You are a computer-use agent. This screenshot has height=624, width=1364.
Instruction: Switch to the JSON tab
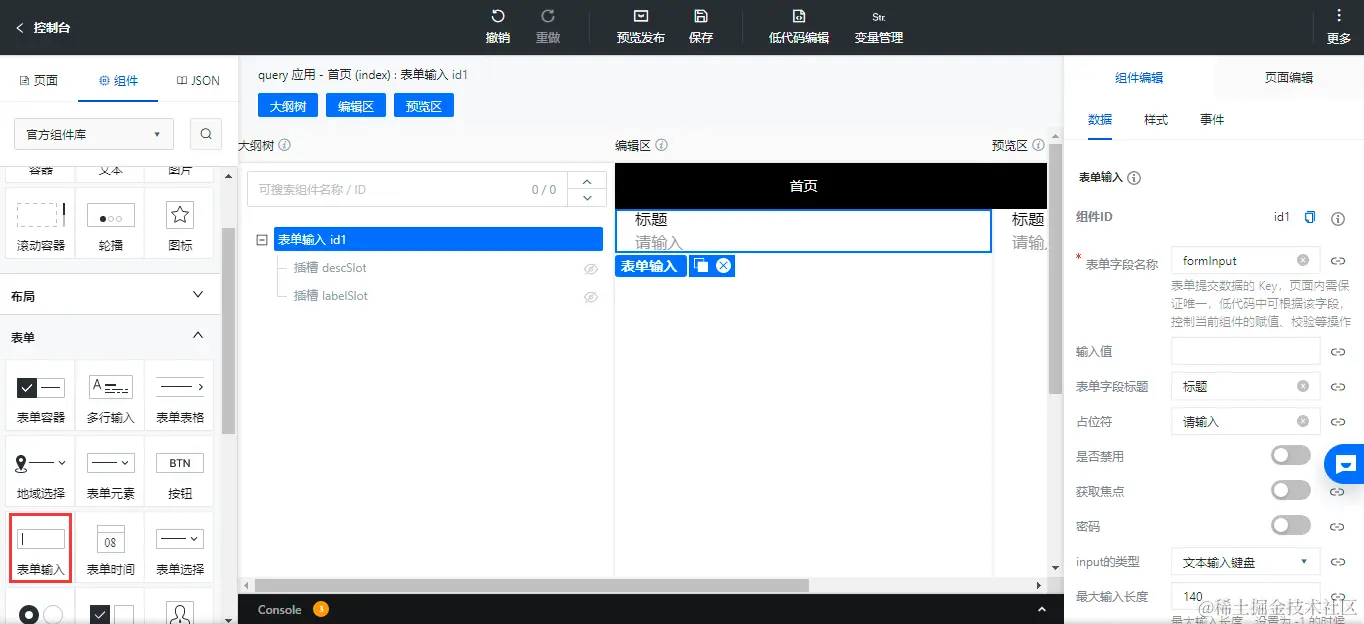click(x=198, y=80)
